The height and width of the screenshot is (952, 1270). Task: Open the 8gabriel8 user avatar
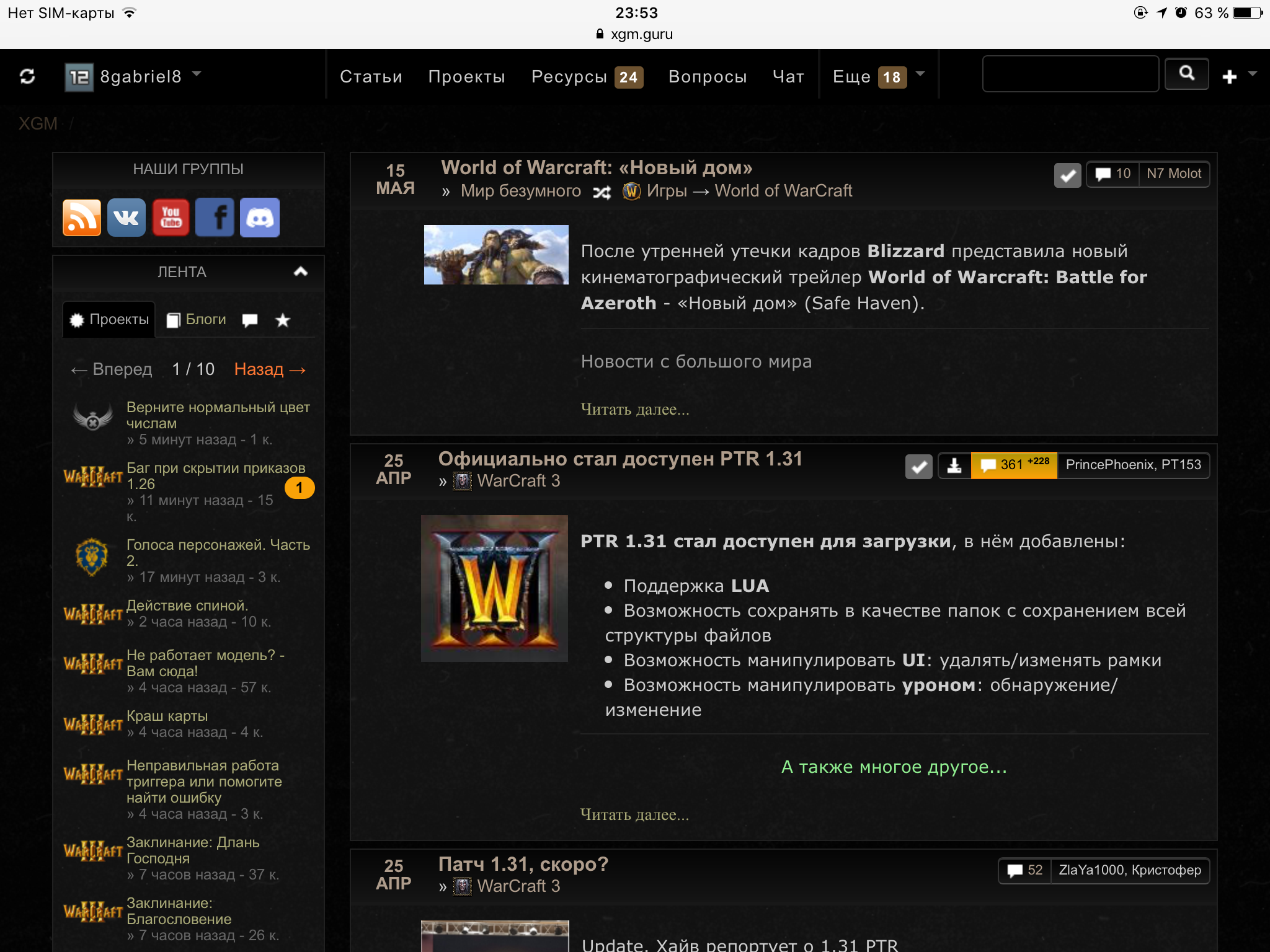(x=79, y=77)
